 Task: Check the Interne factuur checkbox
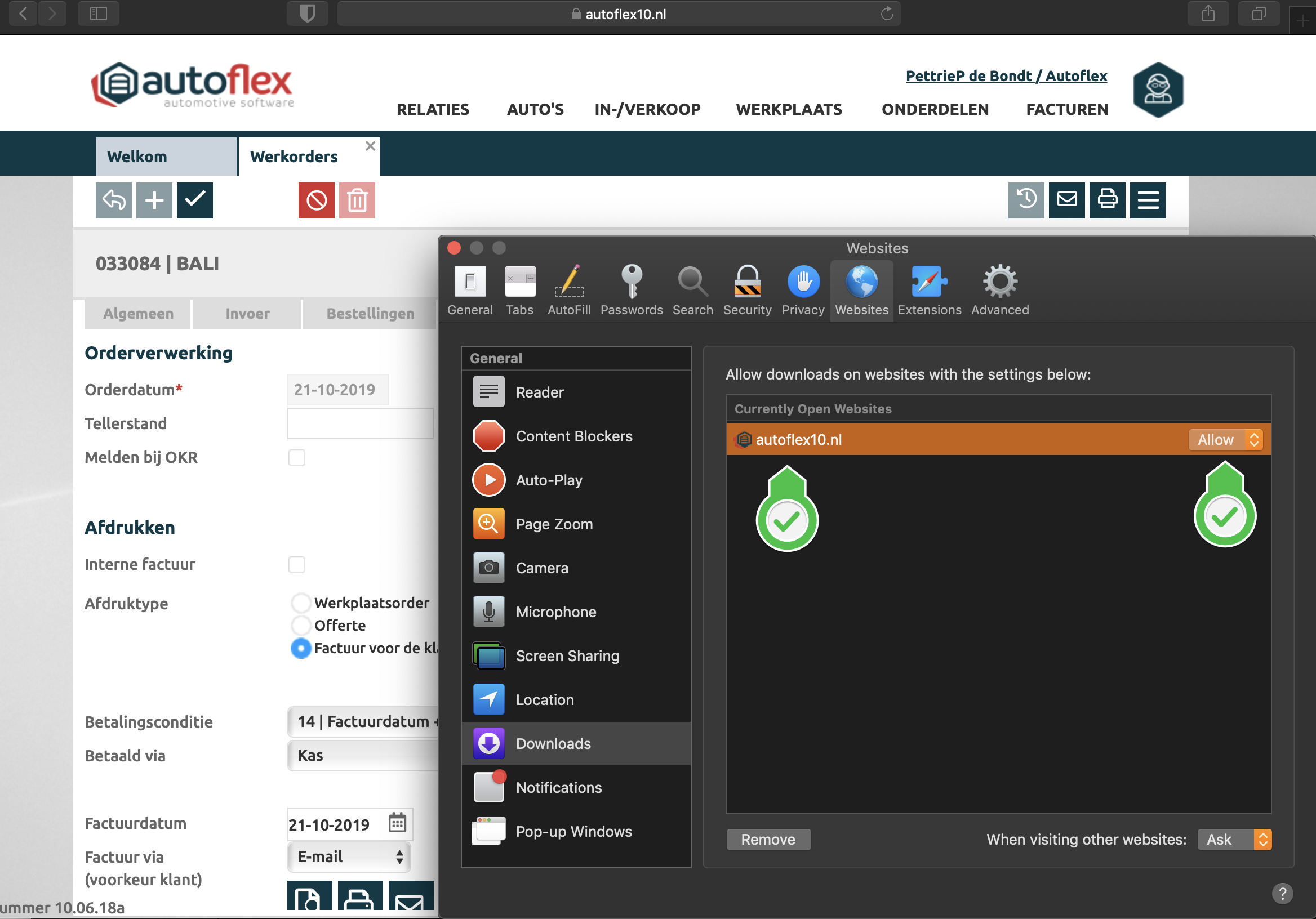(x=296, y=565)
